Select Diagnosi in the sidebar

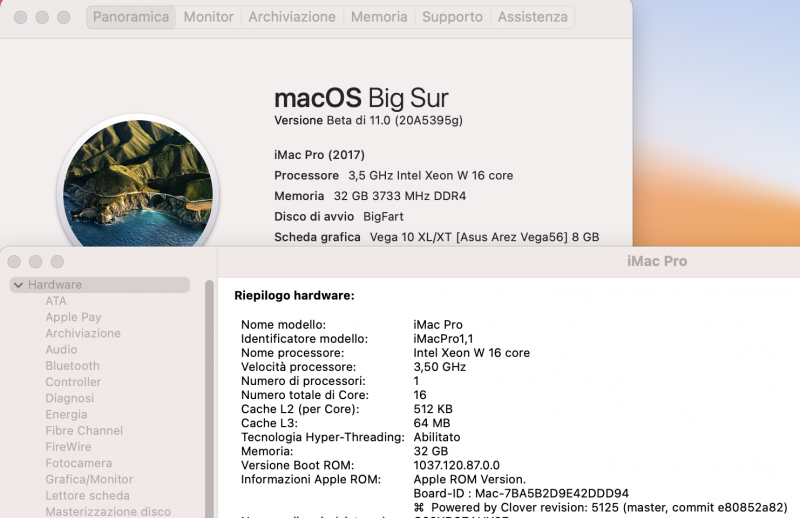pyautogui.click(x=69, y=398)
